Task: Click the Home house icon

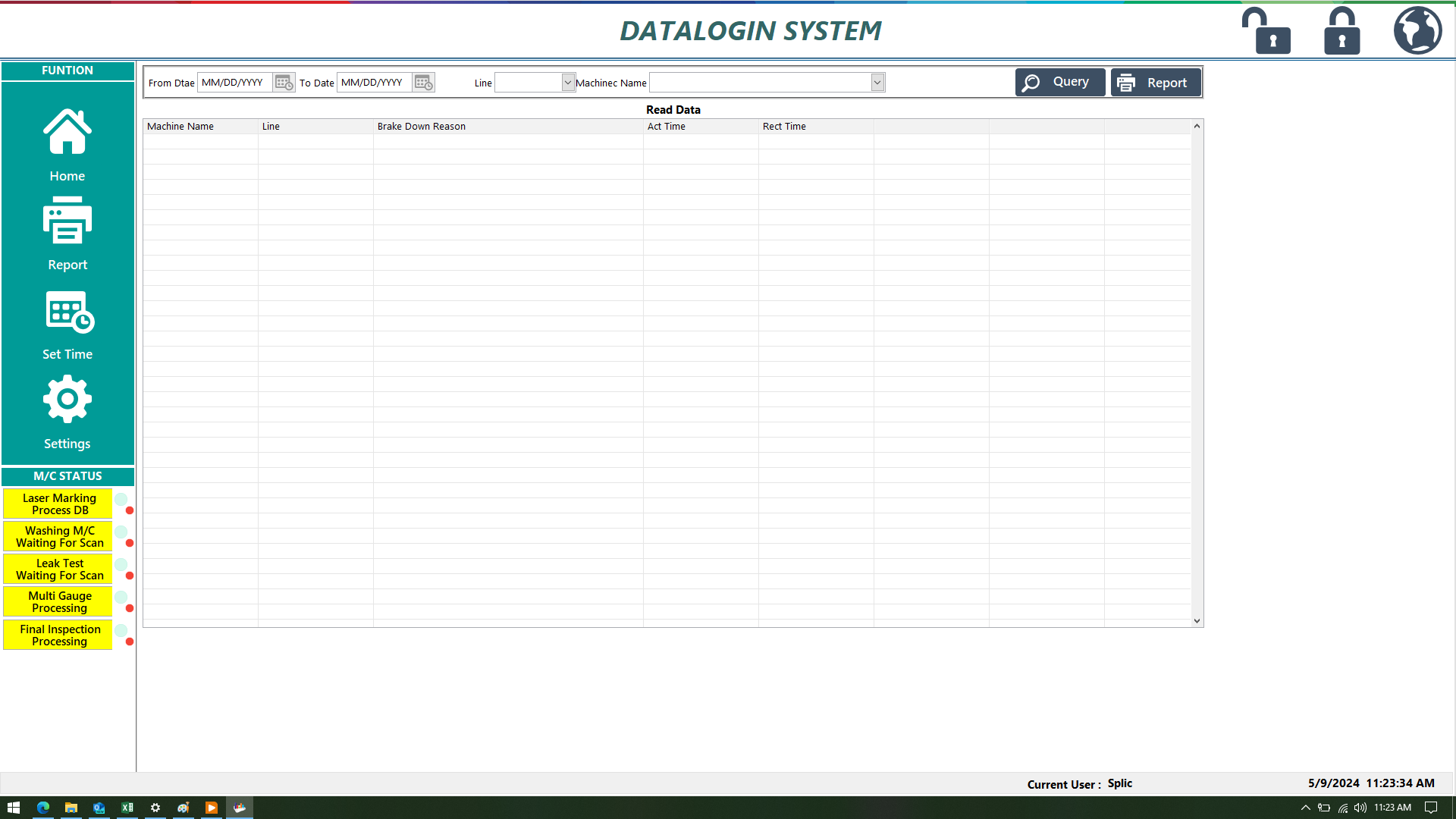Action: tap(67, 132)
